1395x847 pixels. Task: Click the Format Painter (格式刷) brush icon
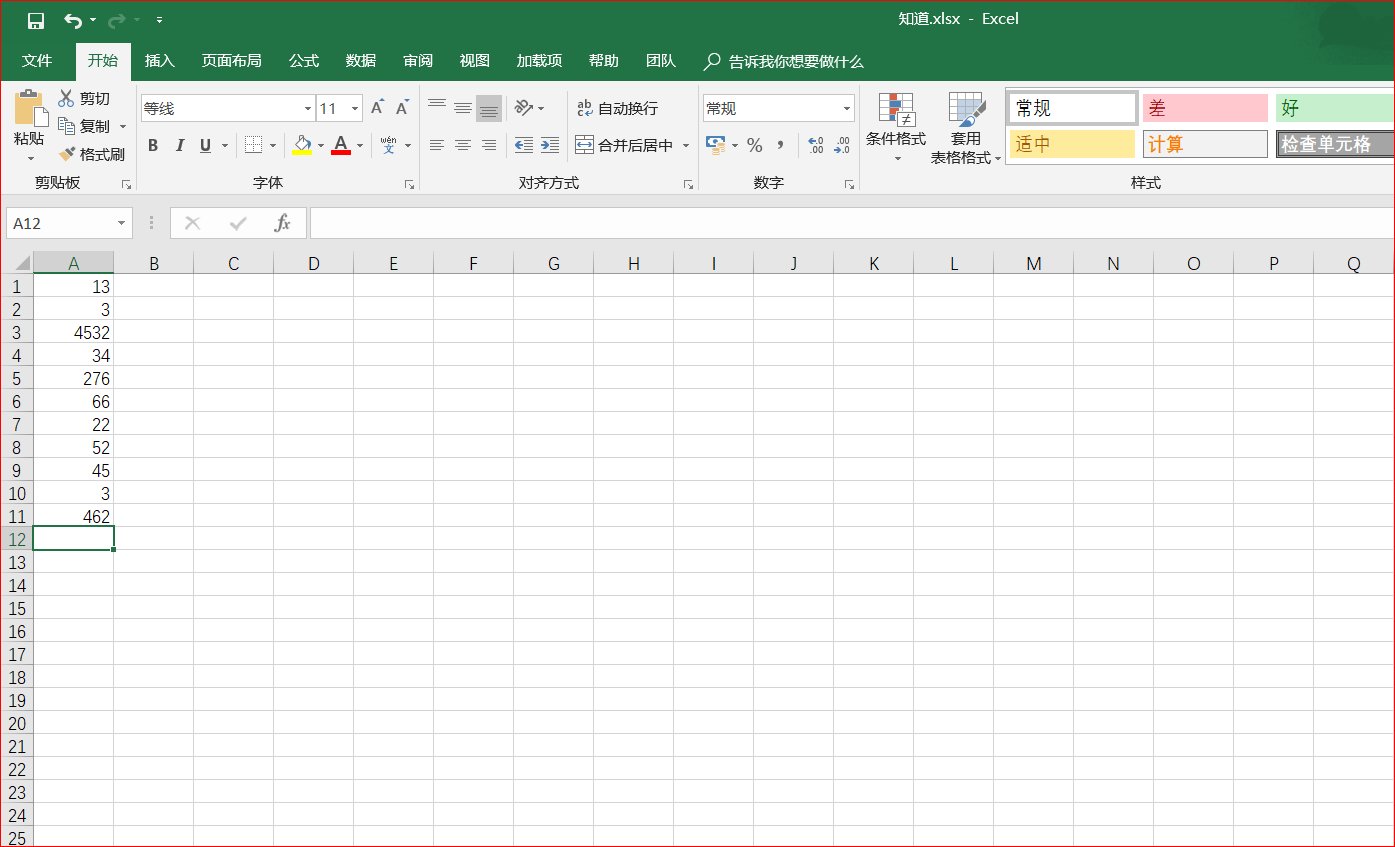(x=67, y=154)
